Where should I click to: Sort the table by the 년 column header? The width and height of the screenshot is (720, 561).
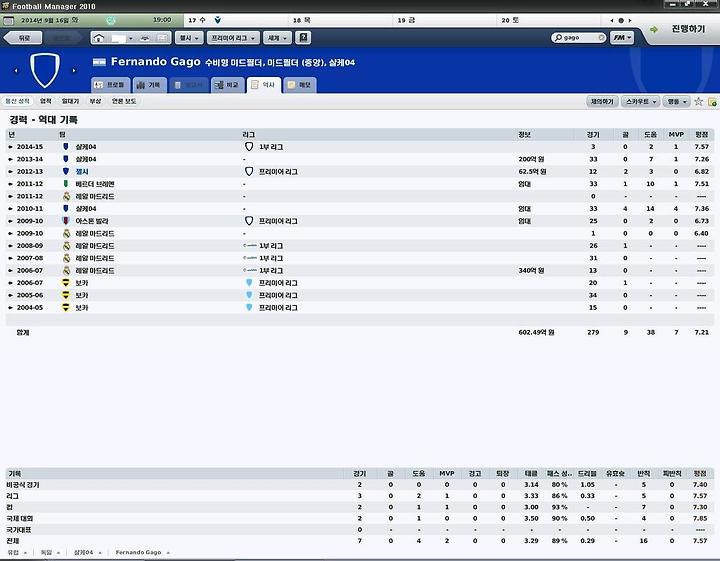[x=11, y=135]
